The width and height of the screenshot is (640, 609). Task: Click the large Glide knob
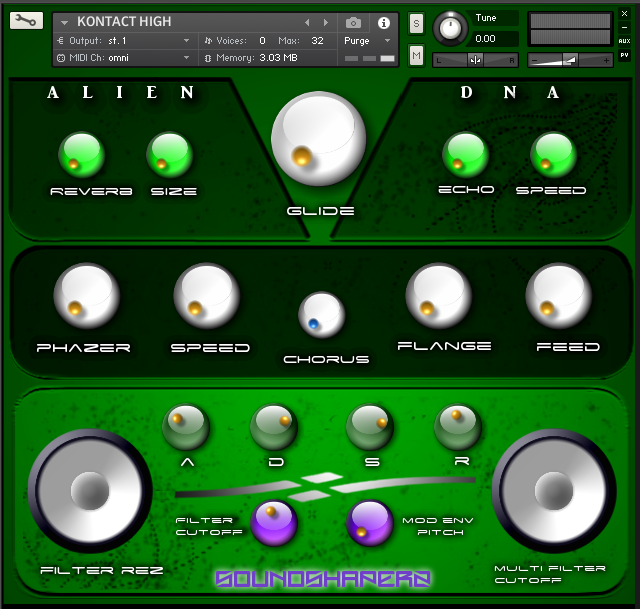[318, 139]
